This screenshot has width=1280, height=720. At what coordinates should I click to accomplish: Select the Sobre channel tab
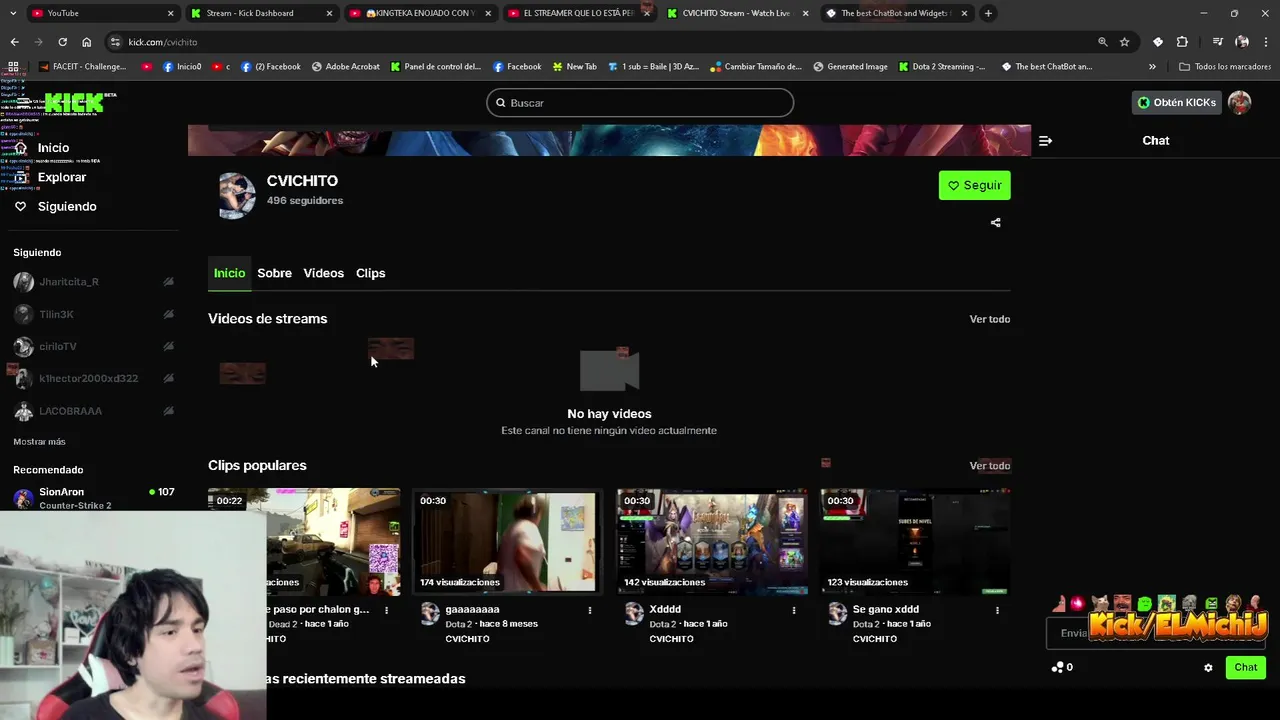(x=274, y=273)
